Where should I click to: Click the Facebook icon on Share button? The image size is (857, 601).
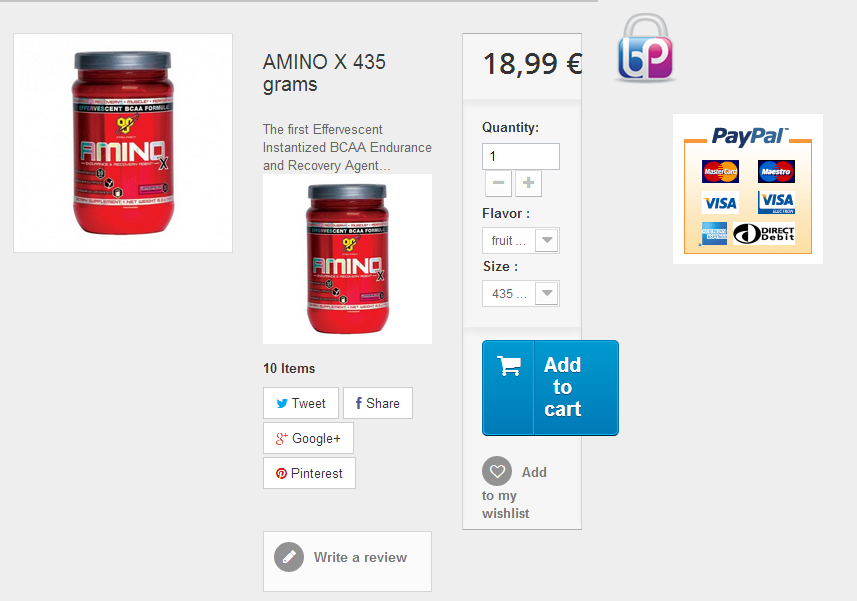pos(359,403)
